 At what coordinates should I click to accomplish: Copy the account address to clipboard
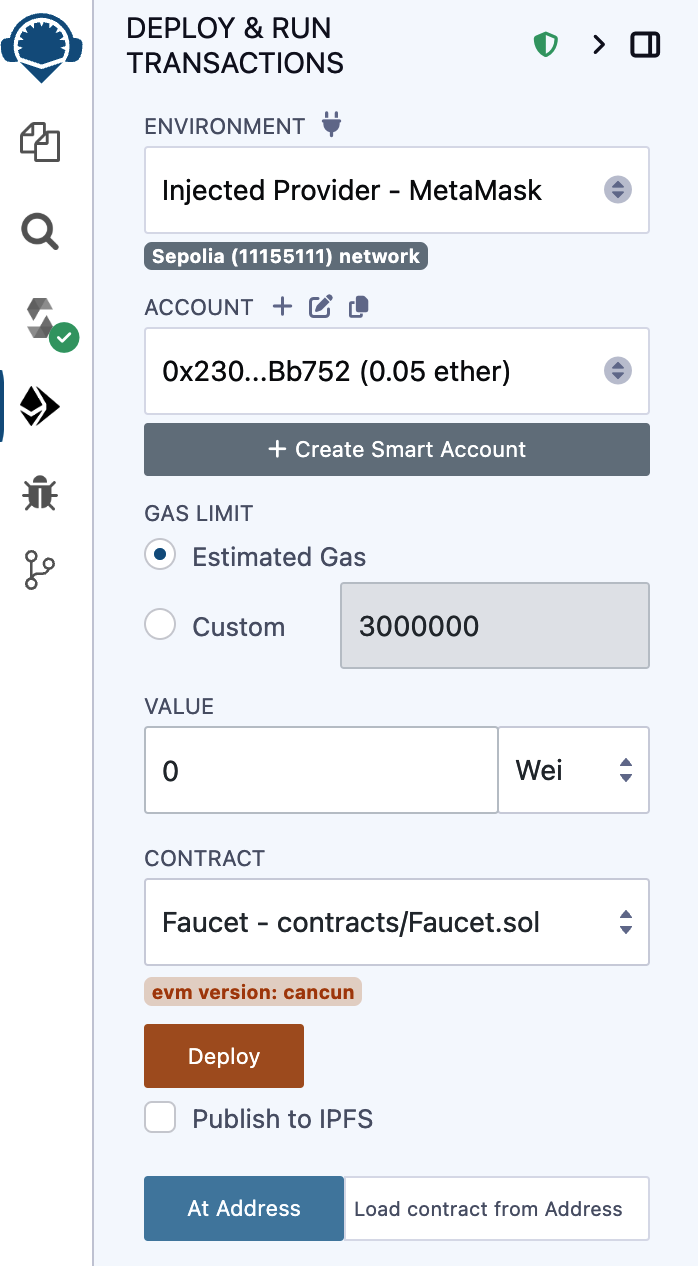point(358,307)
